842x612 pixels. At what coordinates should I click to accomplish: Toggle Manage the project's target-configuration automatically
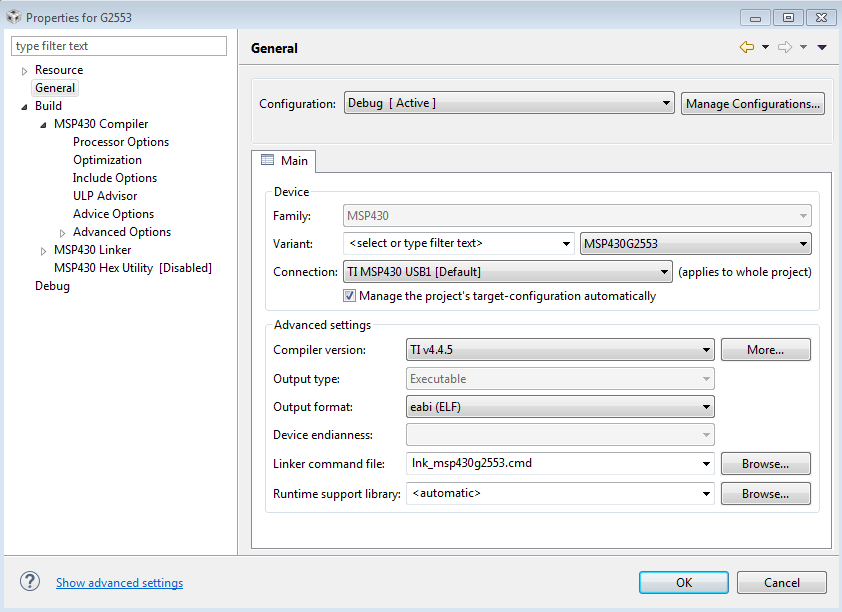tap(350, 296)
